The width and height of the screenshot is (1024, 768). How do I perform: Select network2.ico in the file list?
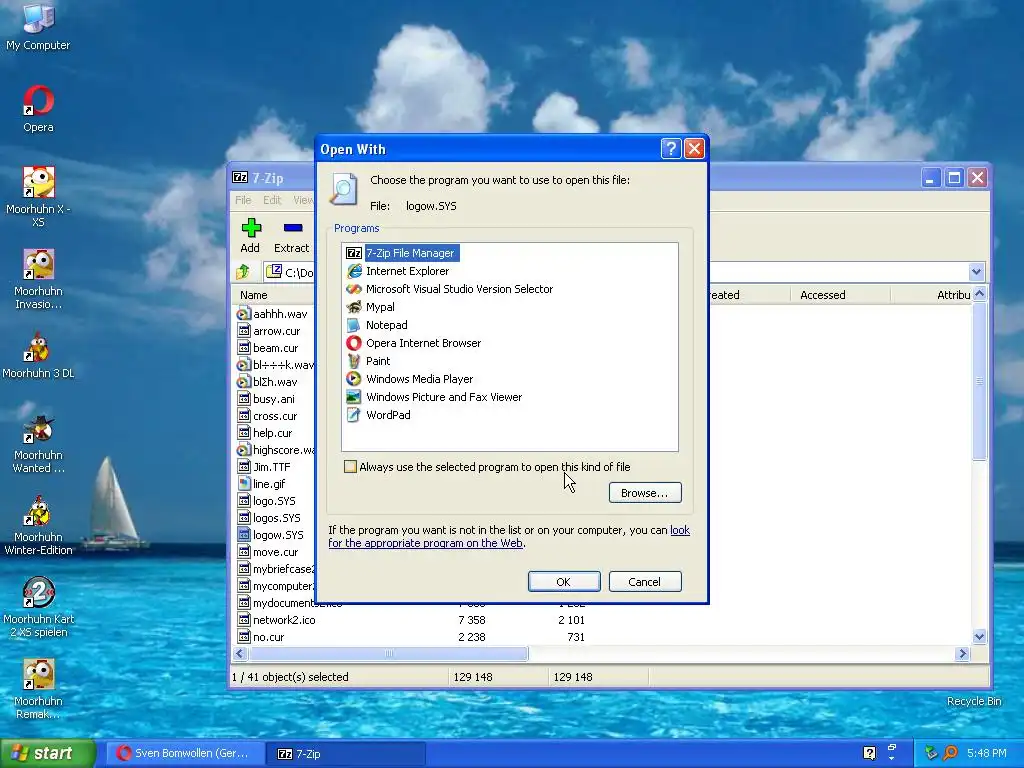point(277,620)
